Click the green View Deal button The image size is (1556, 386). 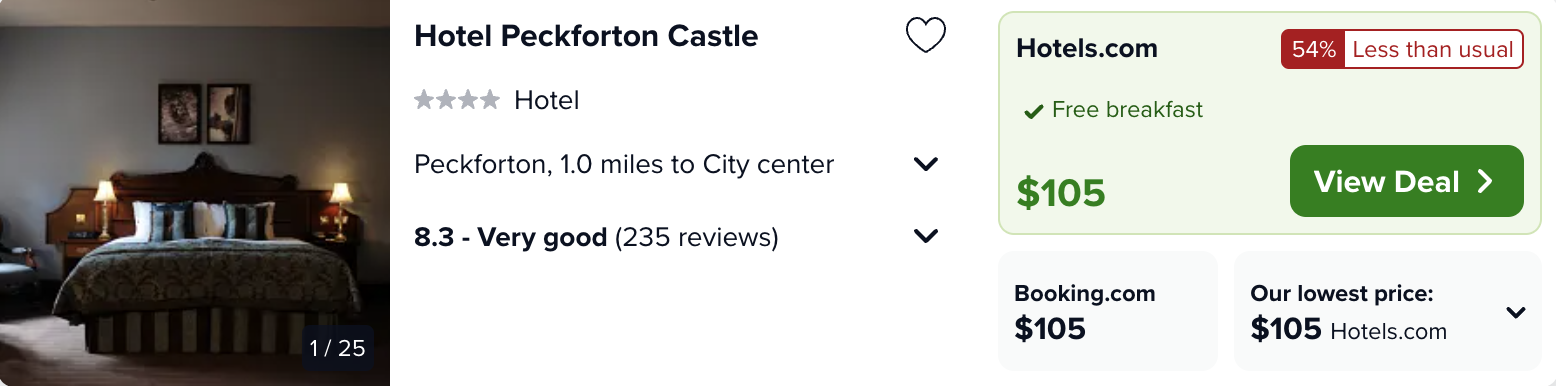(x=1406, y=181)
